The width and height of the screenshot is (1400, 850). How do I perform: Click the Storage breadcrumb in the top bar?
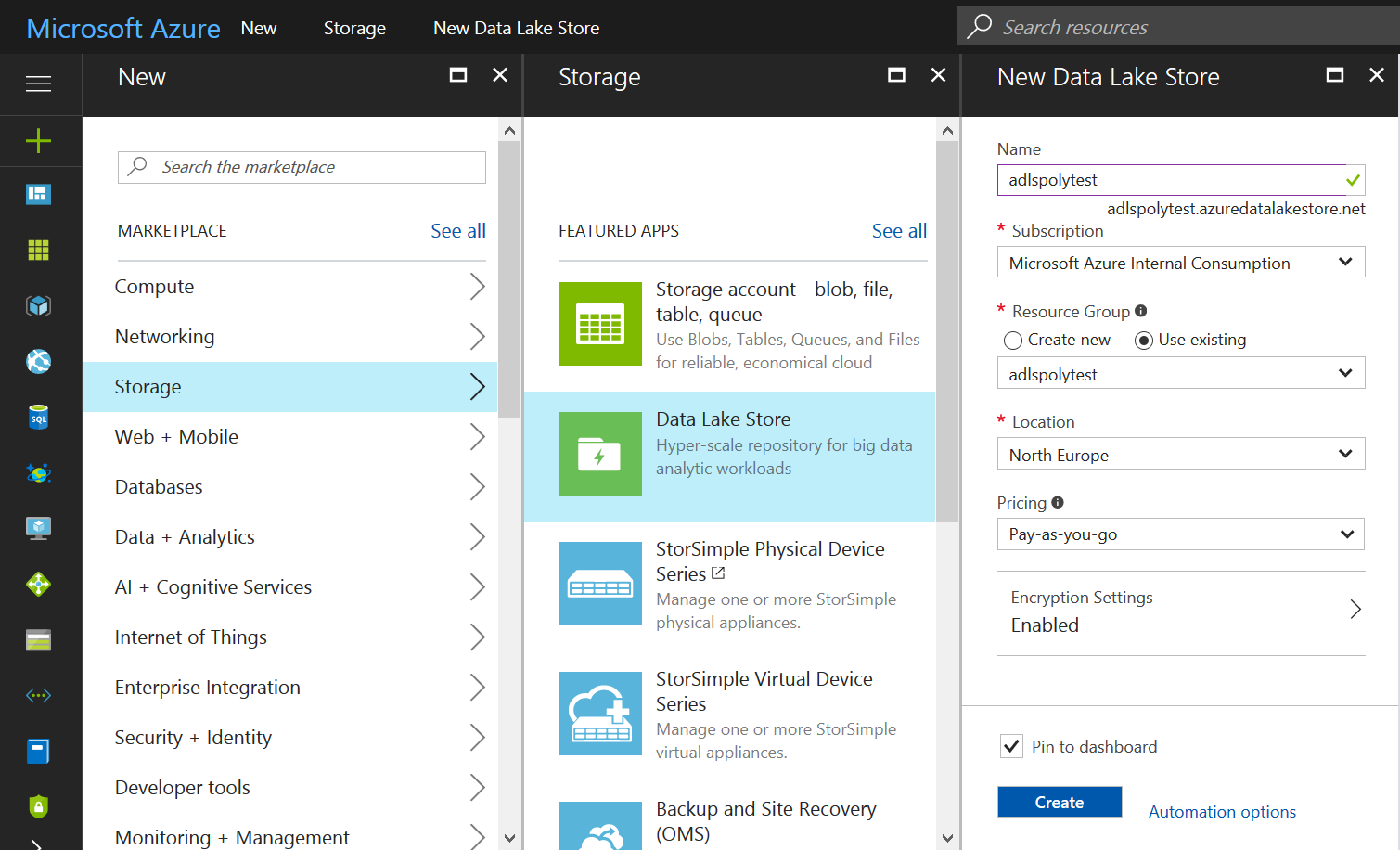tap(354, 29)
